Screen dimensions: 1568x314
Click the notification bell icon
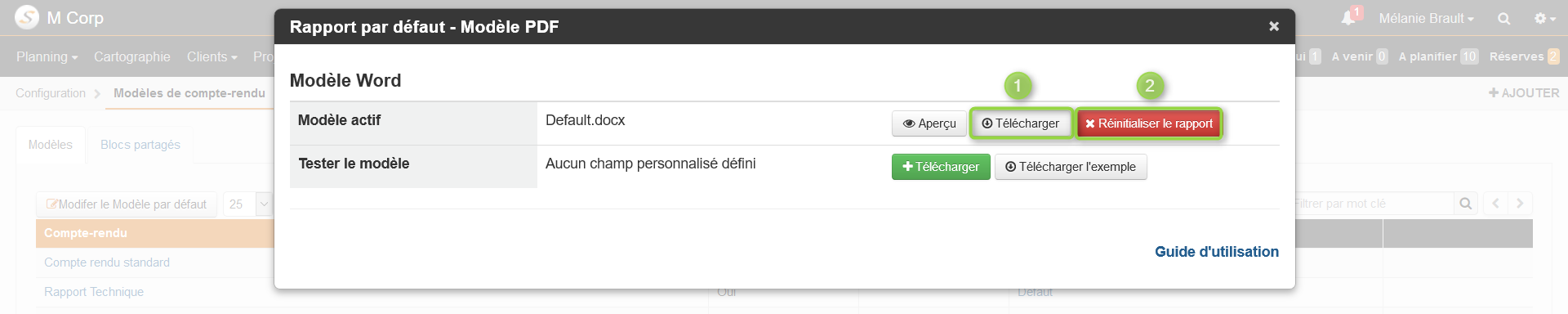pos(1348,18)
